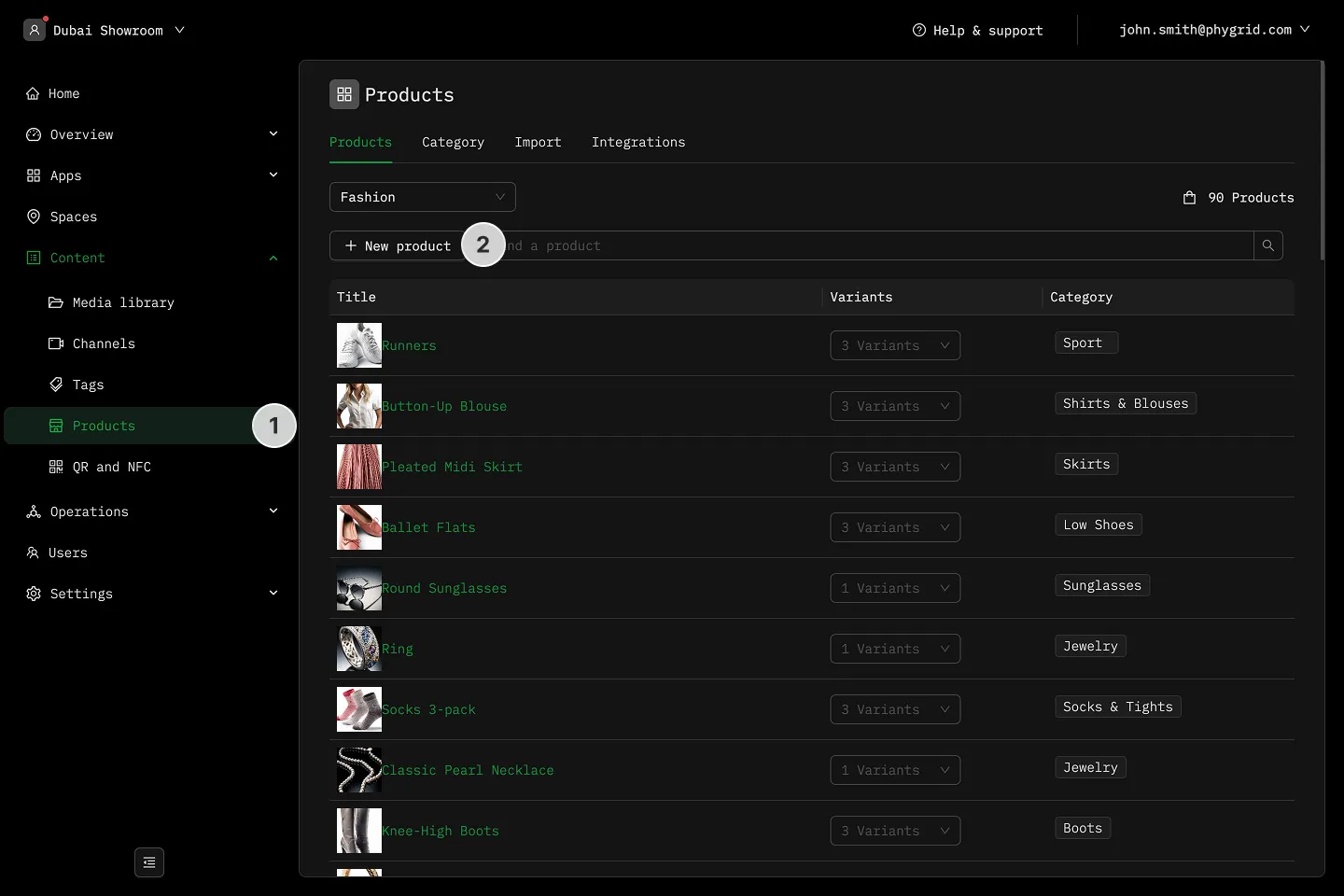This screenshot has width=1344, height=896.
Task: Open the Home page from sidebar
Action: click(53, 93)
